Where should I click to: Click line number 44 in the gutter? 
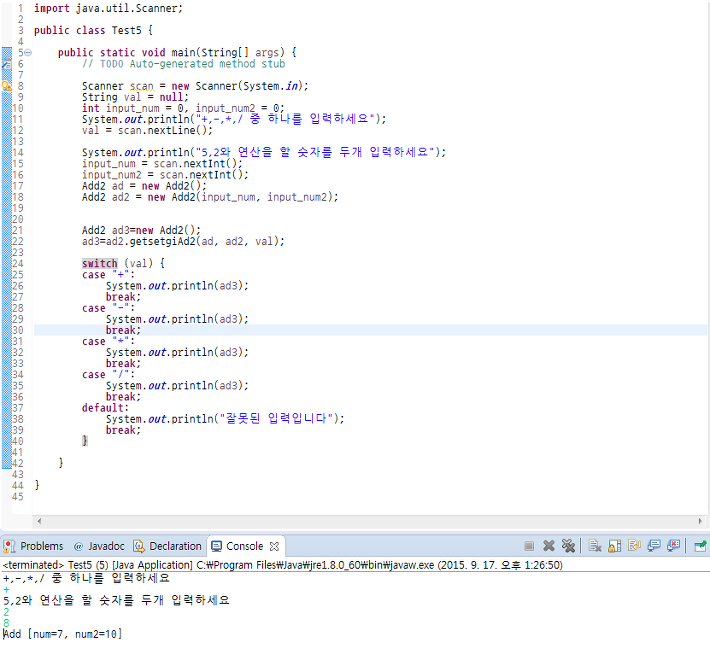[x=18, y=485]
